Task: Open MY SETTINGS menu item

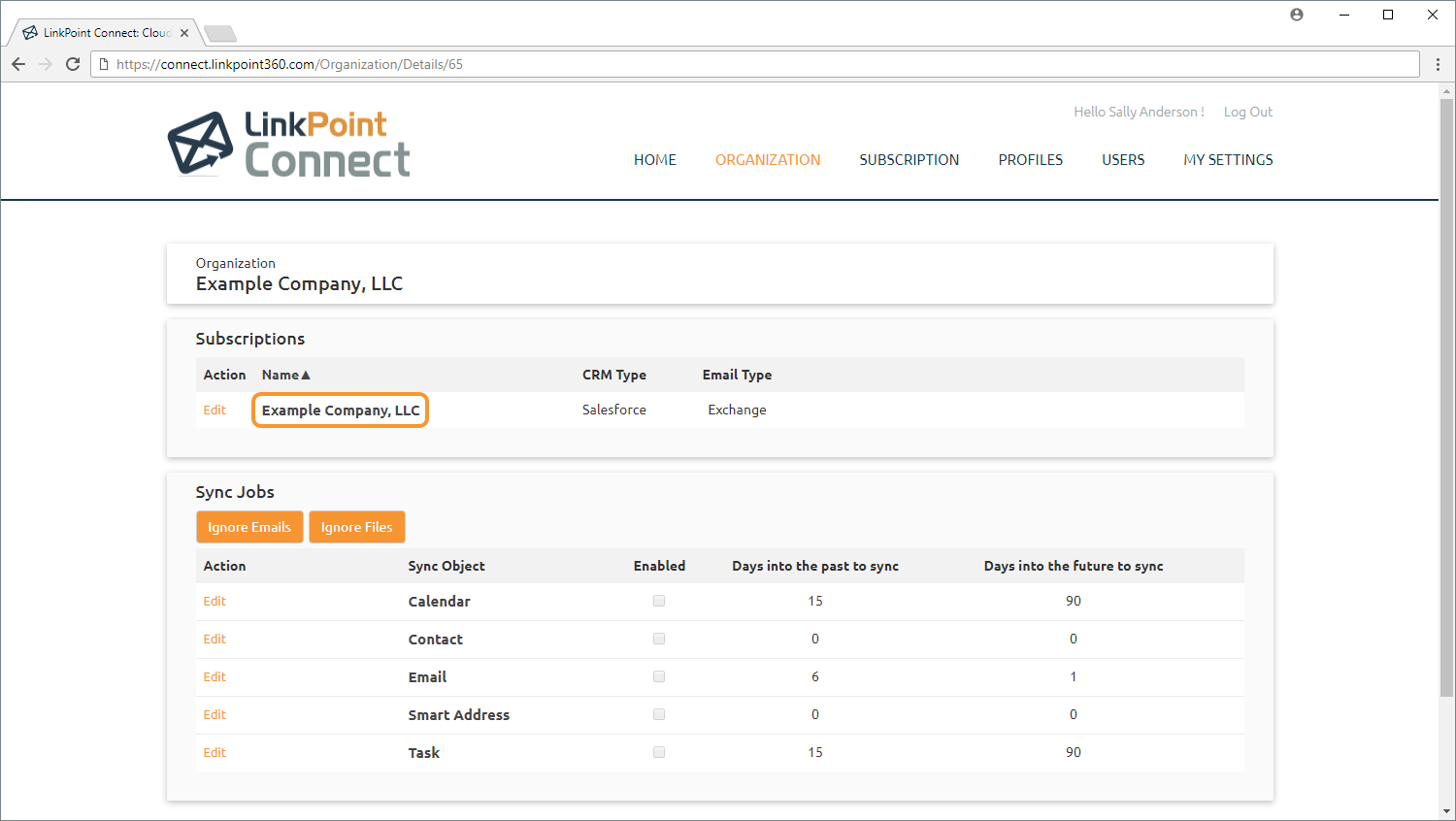Action: [x=1228, y=160]
